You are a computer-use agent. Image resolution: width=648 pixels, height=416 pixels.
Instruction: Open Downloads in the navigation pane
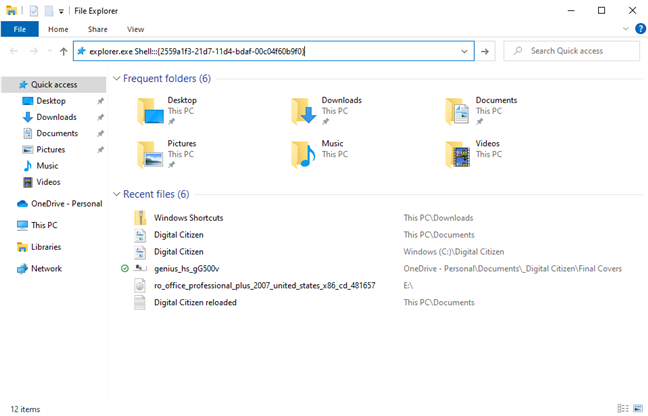(56, 117)
